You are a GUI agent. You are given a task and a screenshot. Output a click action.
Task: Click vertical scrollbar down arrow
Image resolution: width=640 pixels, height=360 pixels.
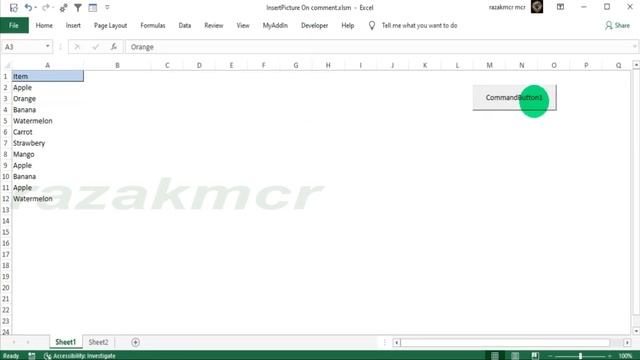(x=636, y=331)
